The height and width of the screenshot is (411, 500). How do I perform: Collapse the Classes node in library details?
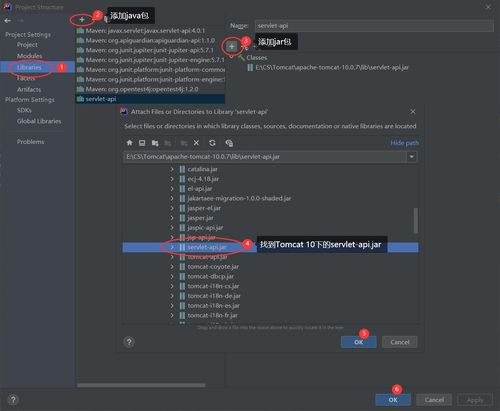tap(231, 57)
